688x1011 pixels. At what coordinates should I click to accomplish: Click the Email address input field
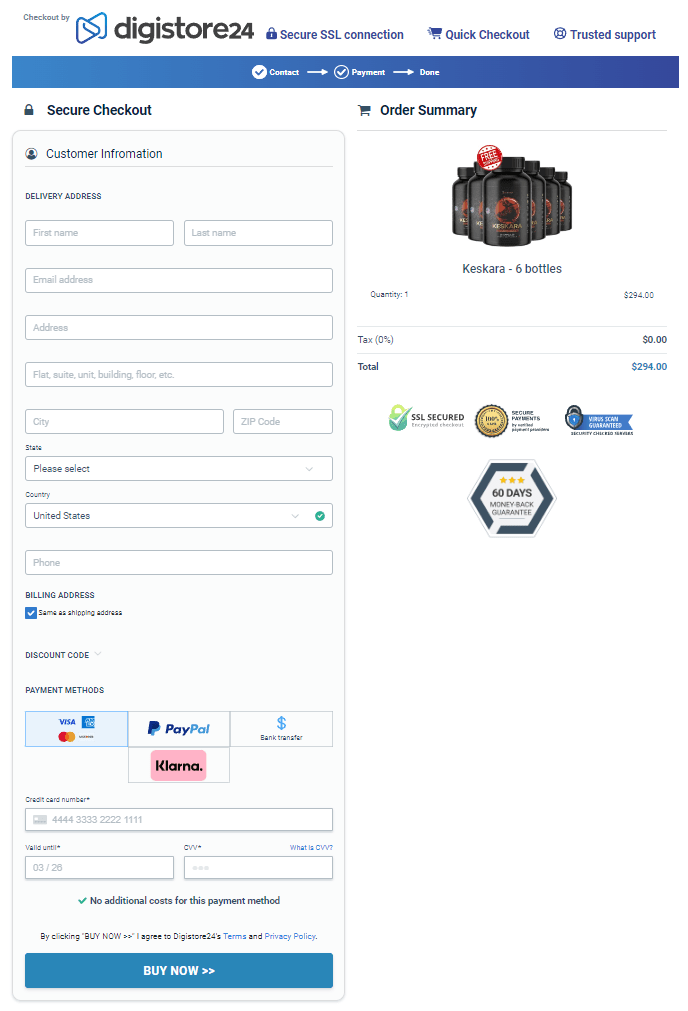(178, 280)
